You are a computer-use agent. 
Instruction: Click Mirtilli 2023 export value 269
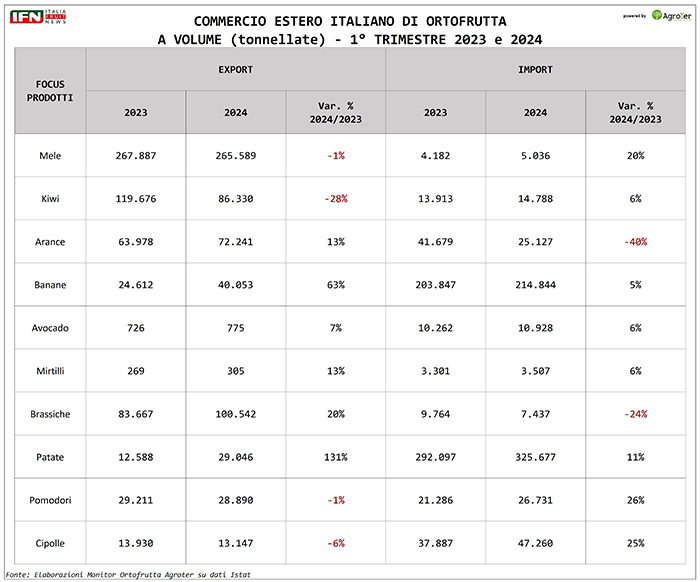(x=136, y=371)
